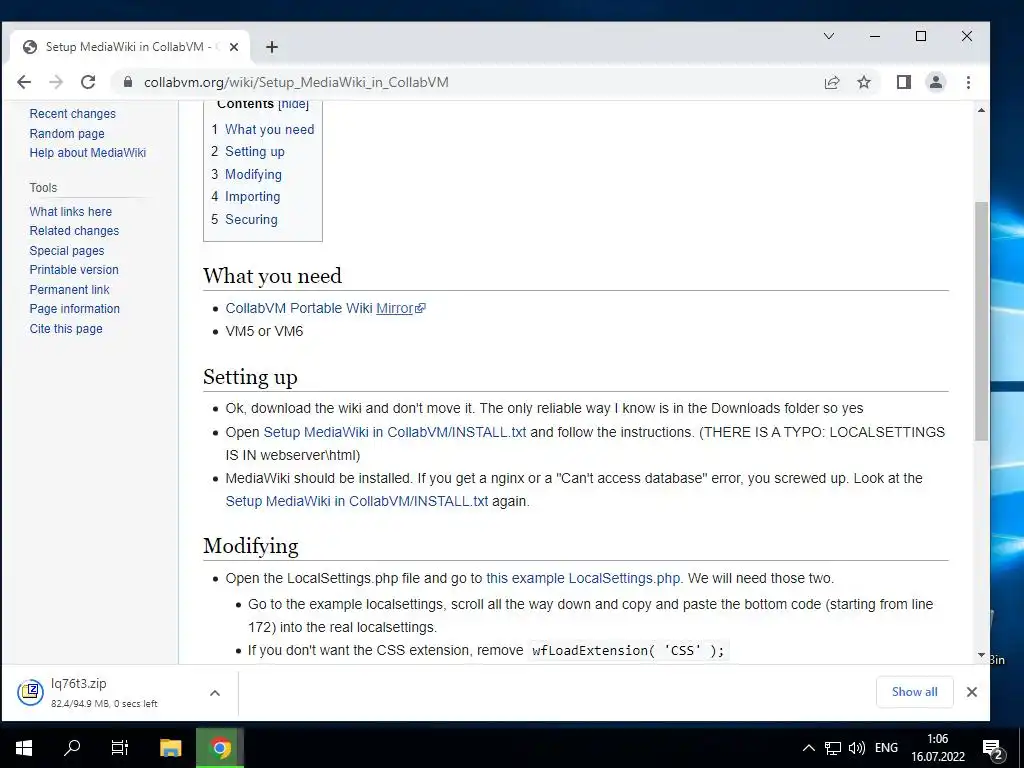
Task: Hide the Contents table
Action: pos(293,104)
